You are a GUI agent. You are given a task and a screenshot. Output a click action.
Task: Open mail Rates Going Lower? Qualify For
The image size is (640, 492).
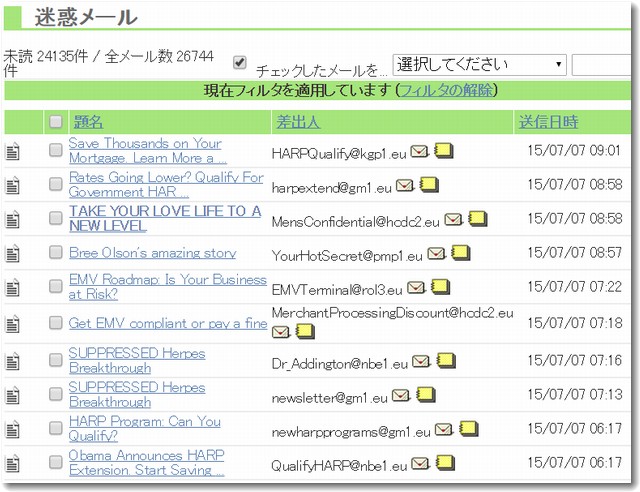(166, 185)
